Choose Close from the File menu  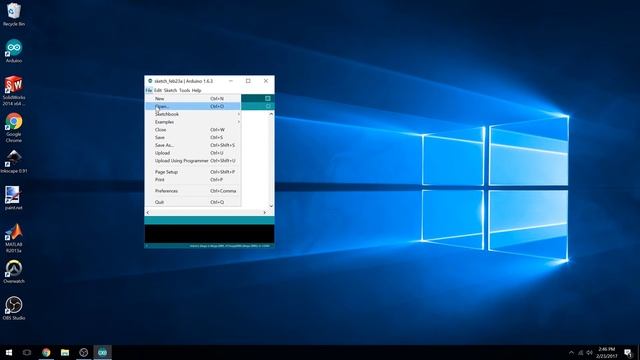pyautogui.click(x=193, y=129)
